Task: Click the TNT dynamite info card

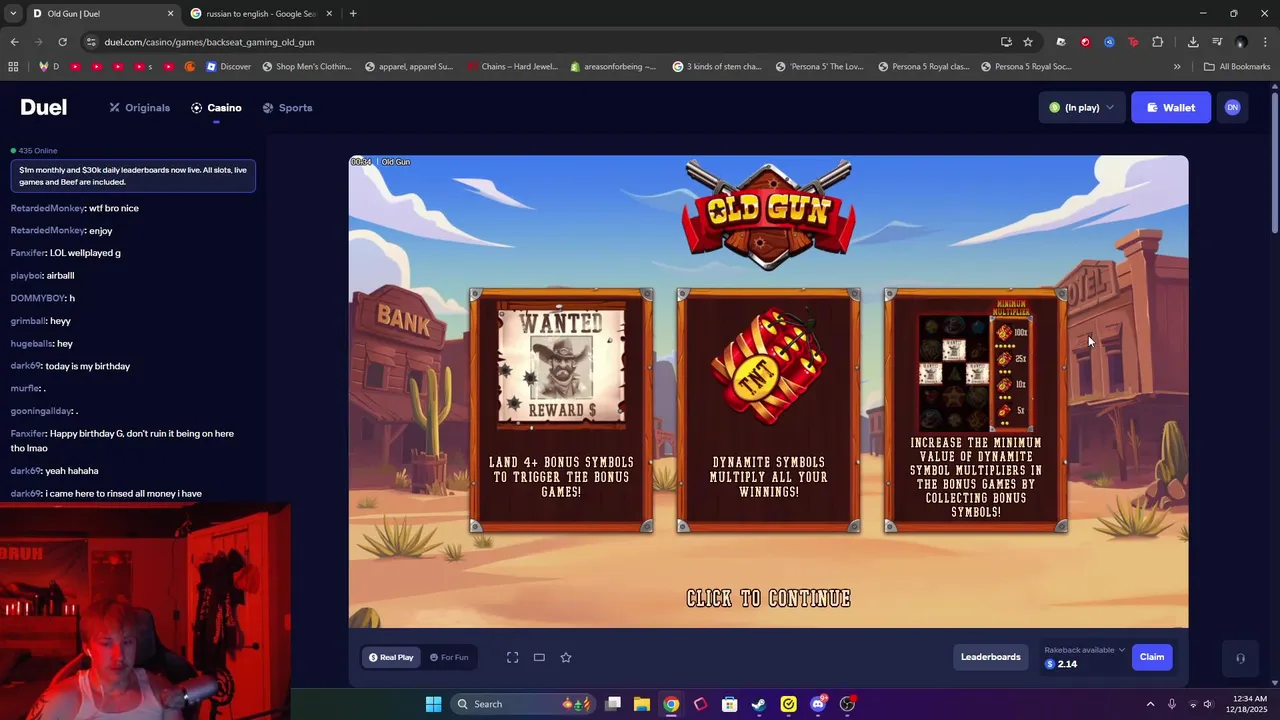Action: click(x=768, y=411)
